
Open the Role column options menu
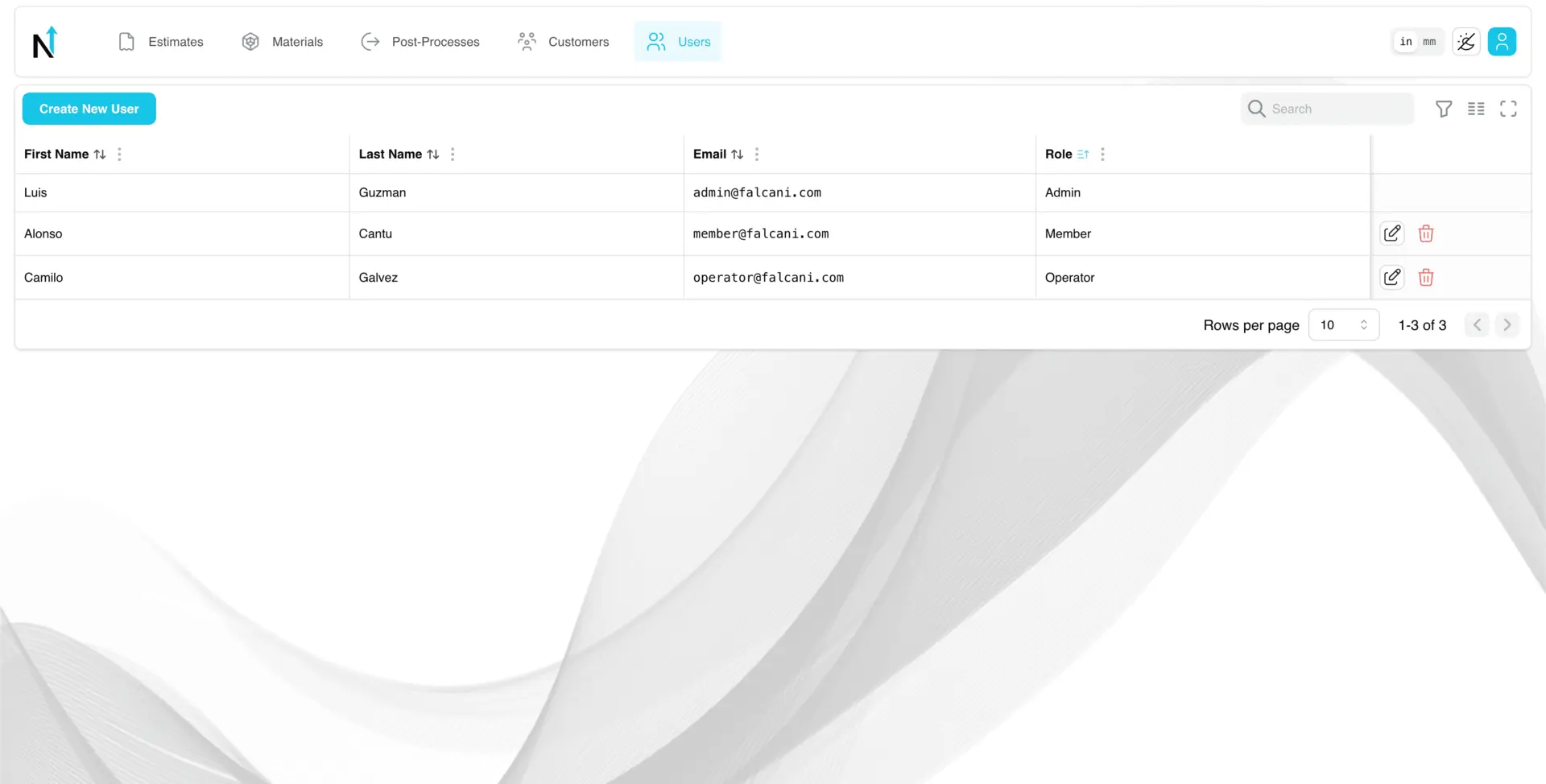click(x=1102, y=155)
